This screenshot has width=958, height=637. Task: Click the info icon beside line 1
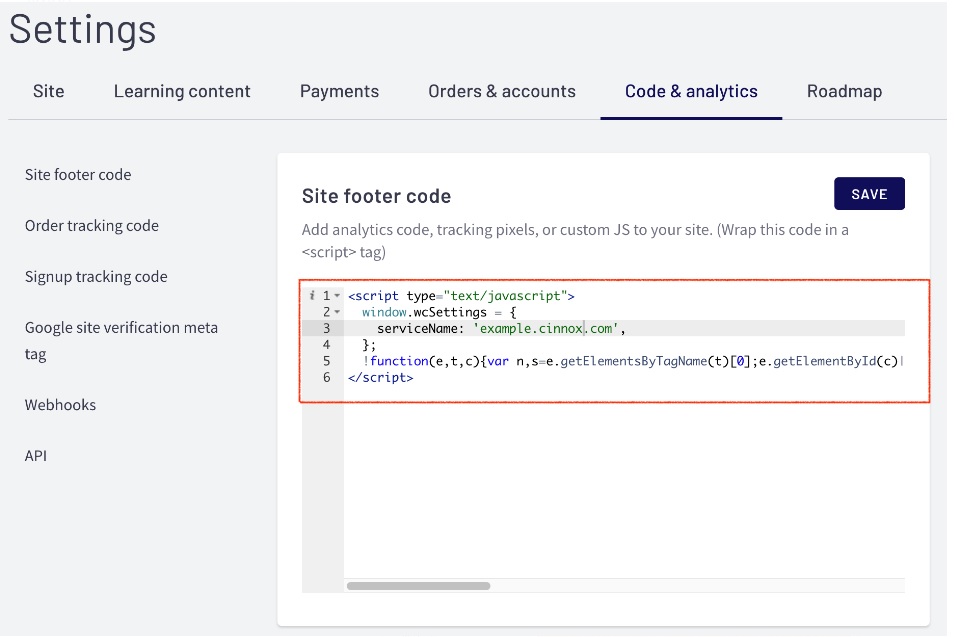point(313,296)
